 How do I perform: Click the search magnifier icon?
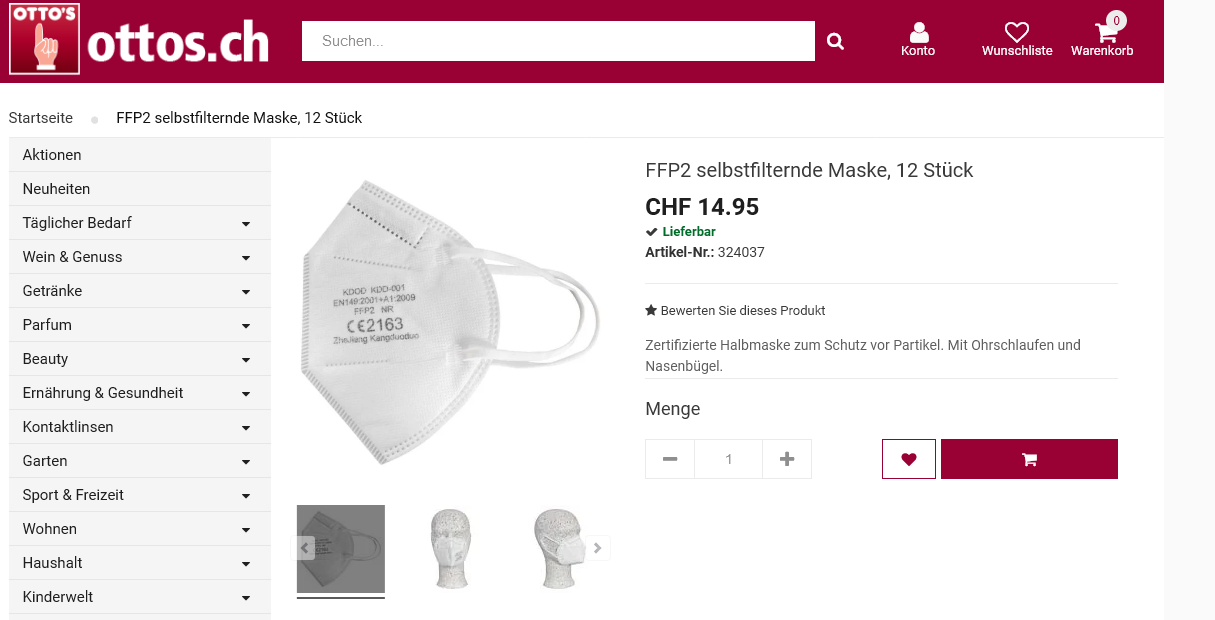pyautogui.click(x=835, y=41)
